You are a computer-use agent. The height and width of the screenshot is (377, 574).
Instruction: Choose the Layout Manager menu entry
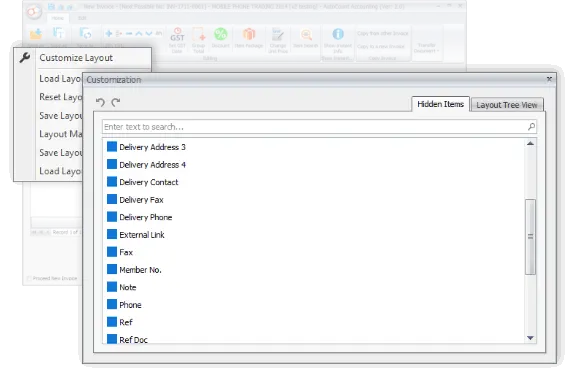(x=61, y=134)
